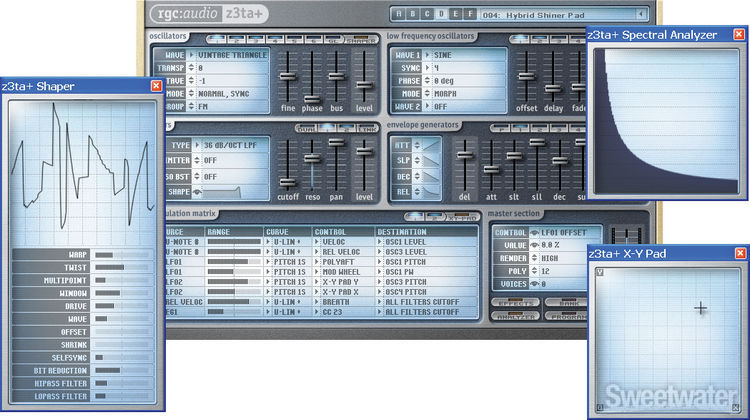Select the ATT envelope curve shape graphic

[x=431, y=145]
